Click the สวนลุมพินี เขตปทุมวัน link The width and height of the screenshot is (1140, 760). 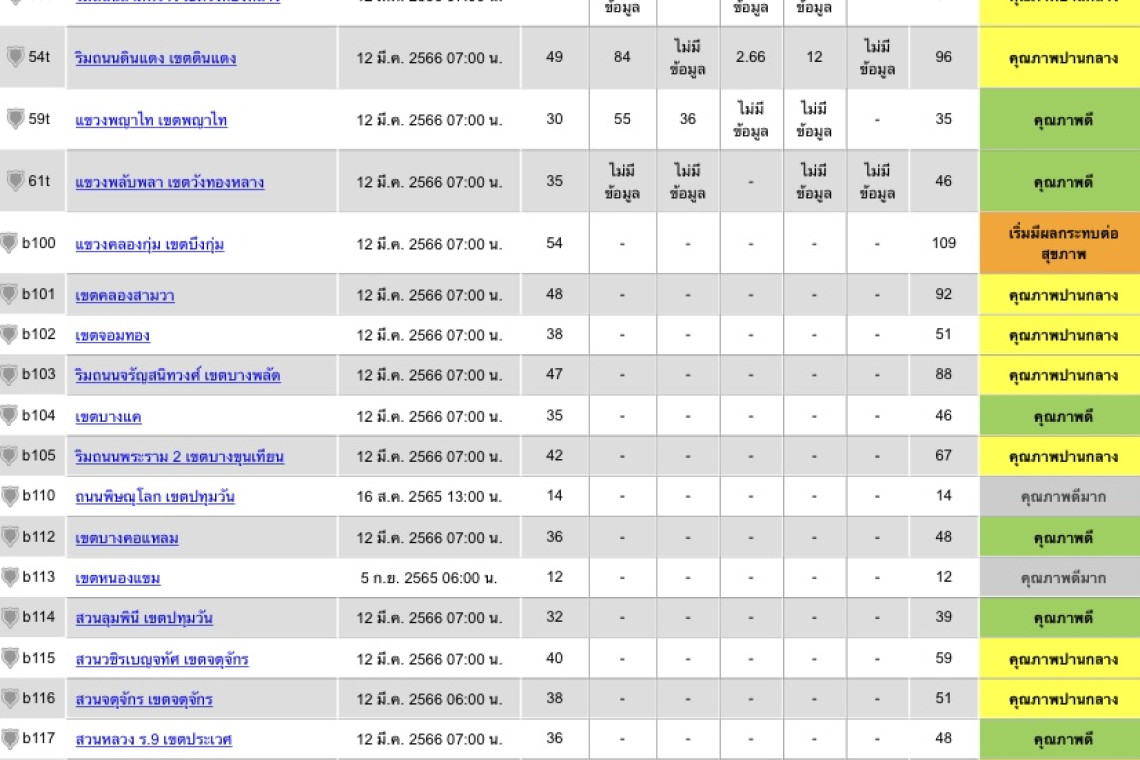144,618
